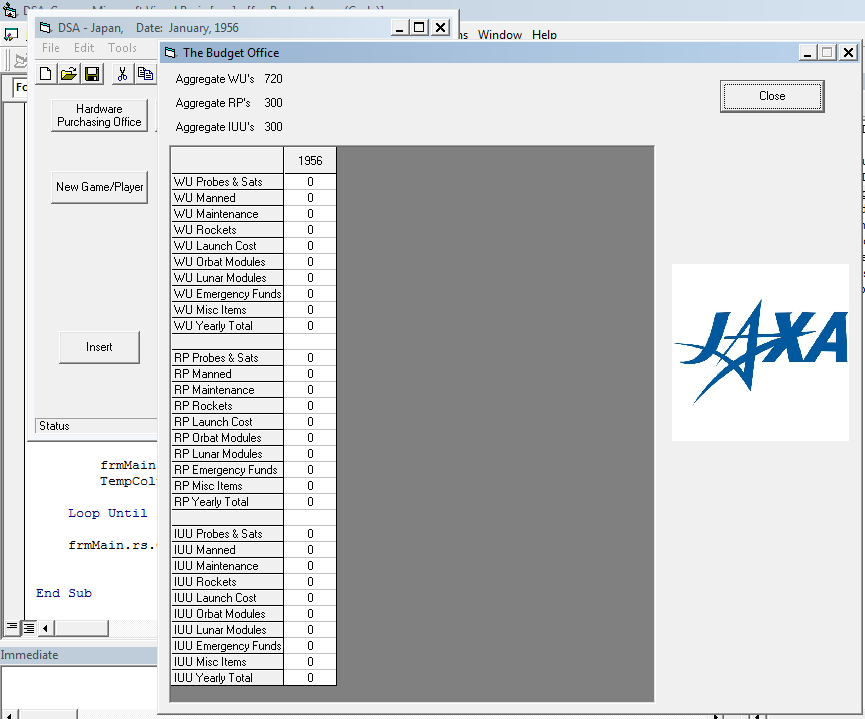Open the Edit menu in DSA window

(x=84, y=48)
